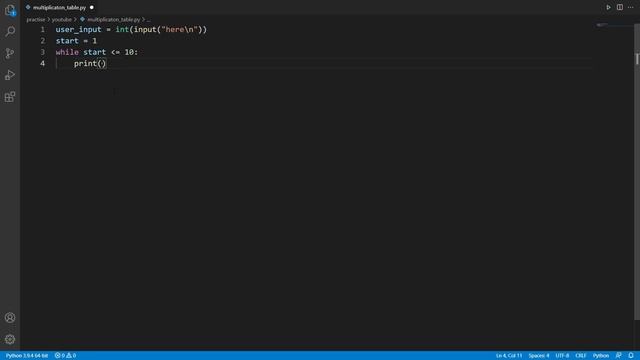
Task: Click the number 10 on line 3
Action: pos(129,52)
